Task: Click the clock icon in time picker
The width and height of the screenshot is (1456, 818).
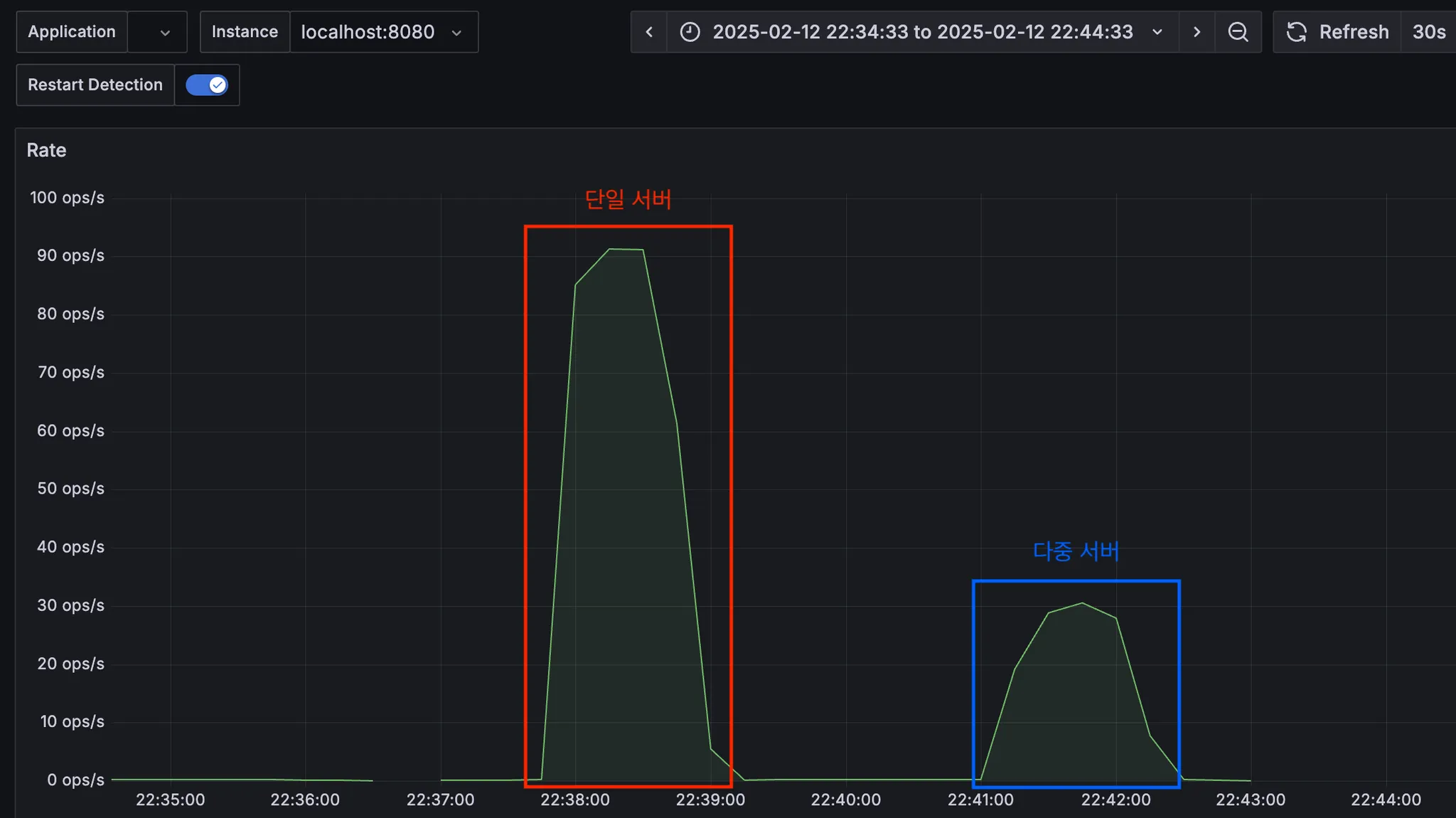Action: pyautogui.click(x=690, y=32)
